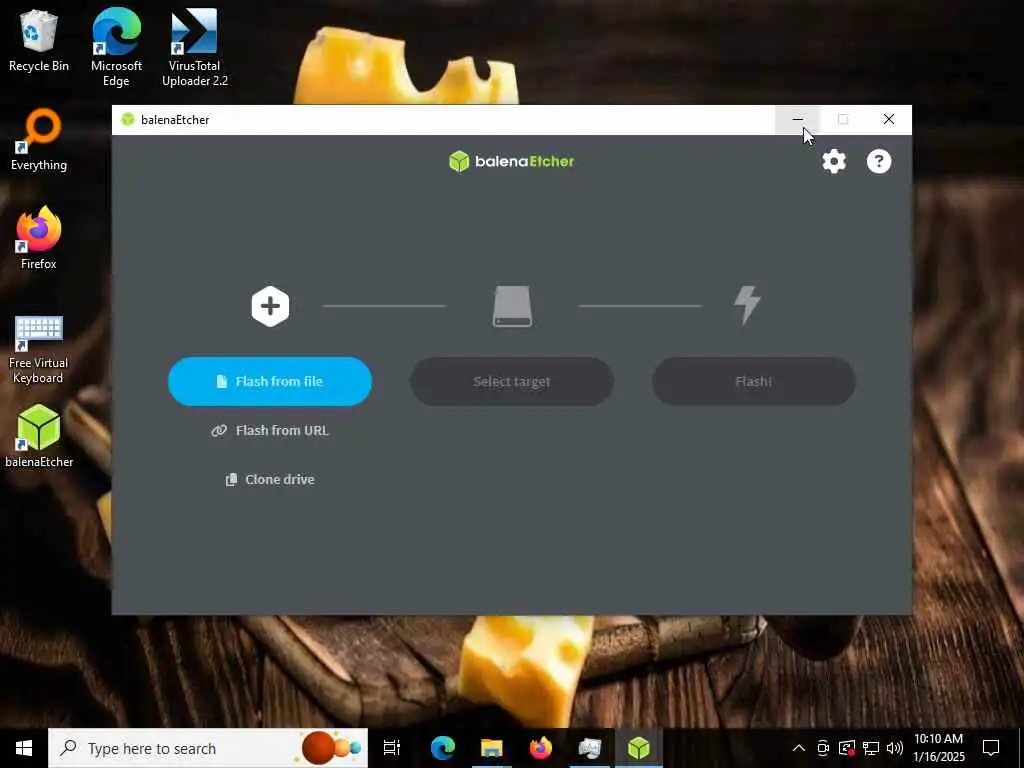
Task: Click the balenaEtcher title bar app icon
Action: tap(128, 120)
